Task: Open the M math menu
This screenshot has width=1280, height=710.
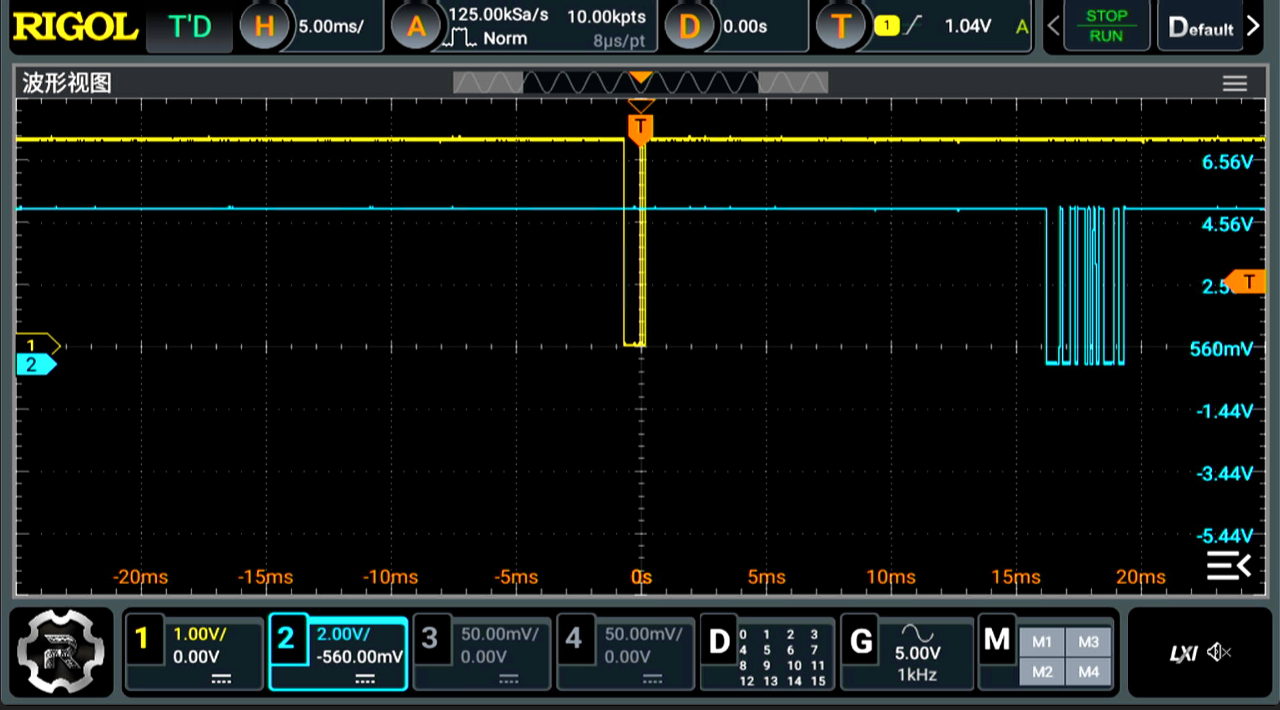Action: (x=996, y=640)
